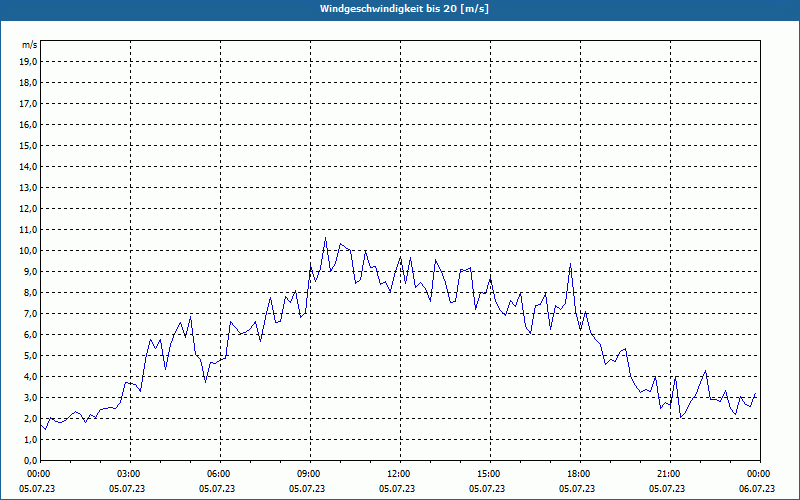Click the date "05.07.23" below 15:00

487,489
